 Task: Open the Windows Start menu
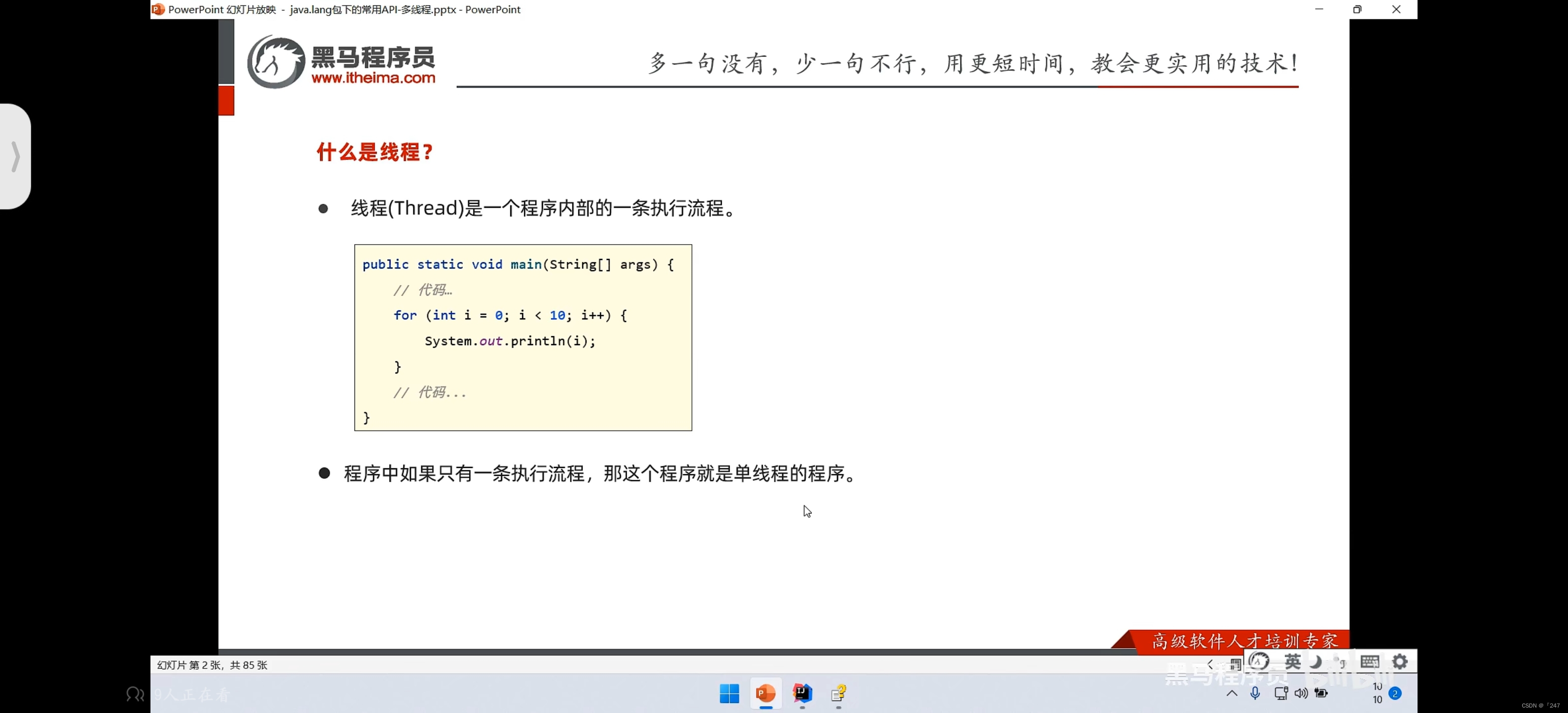pyautogui.click(x=729, y=693)
